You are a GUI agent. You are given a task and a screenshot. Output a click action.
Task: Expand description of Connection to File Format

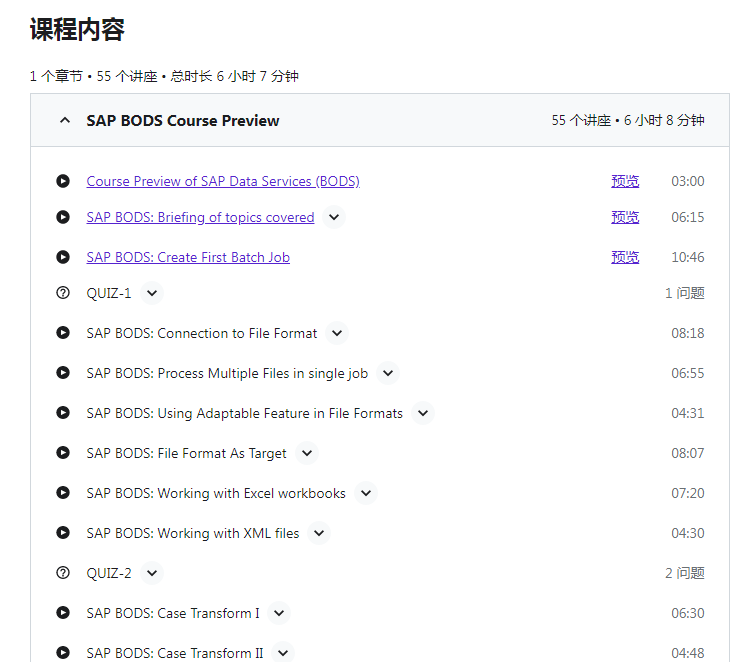337,333
